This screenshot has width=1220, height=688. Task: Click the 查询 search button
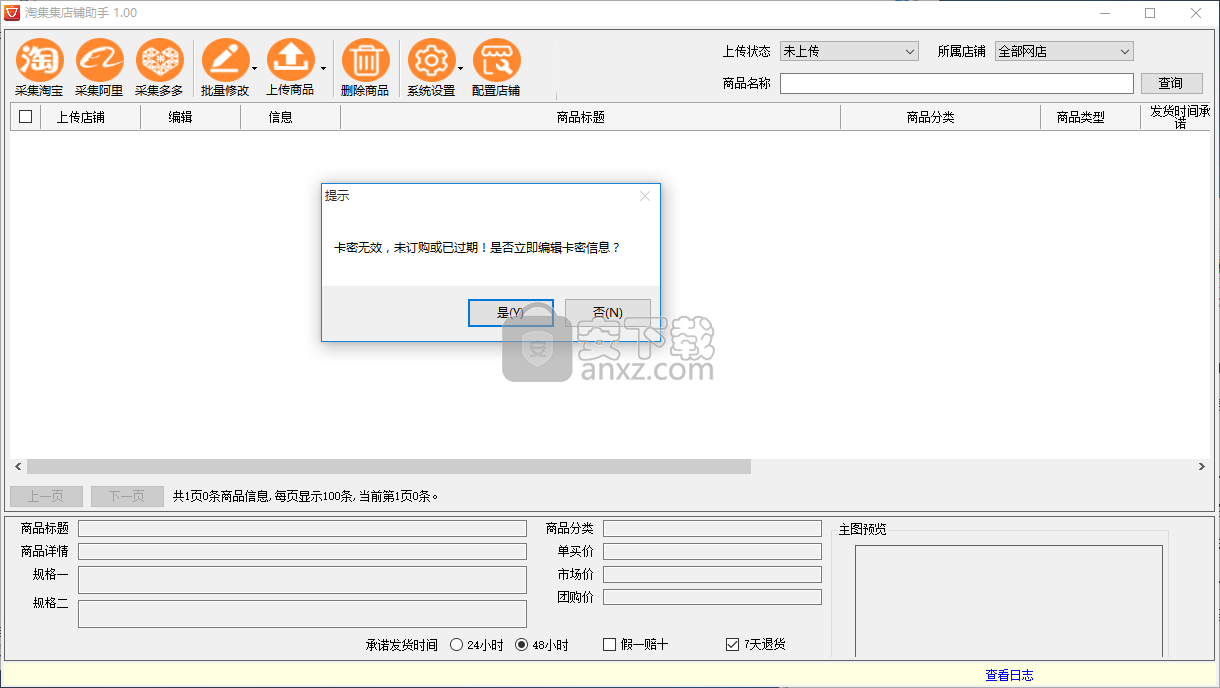click(x=1171, y=83)
